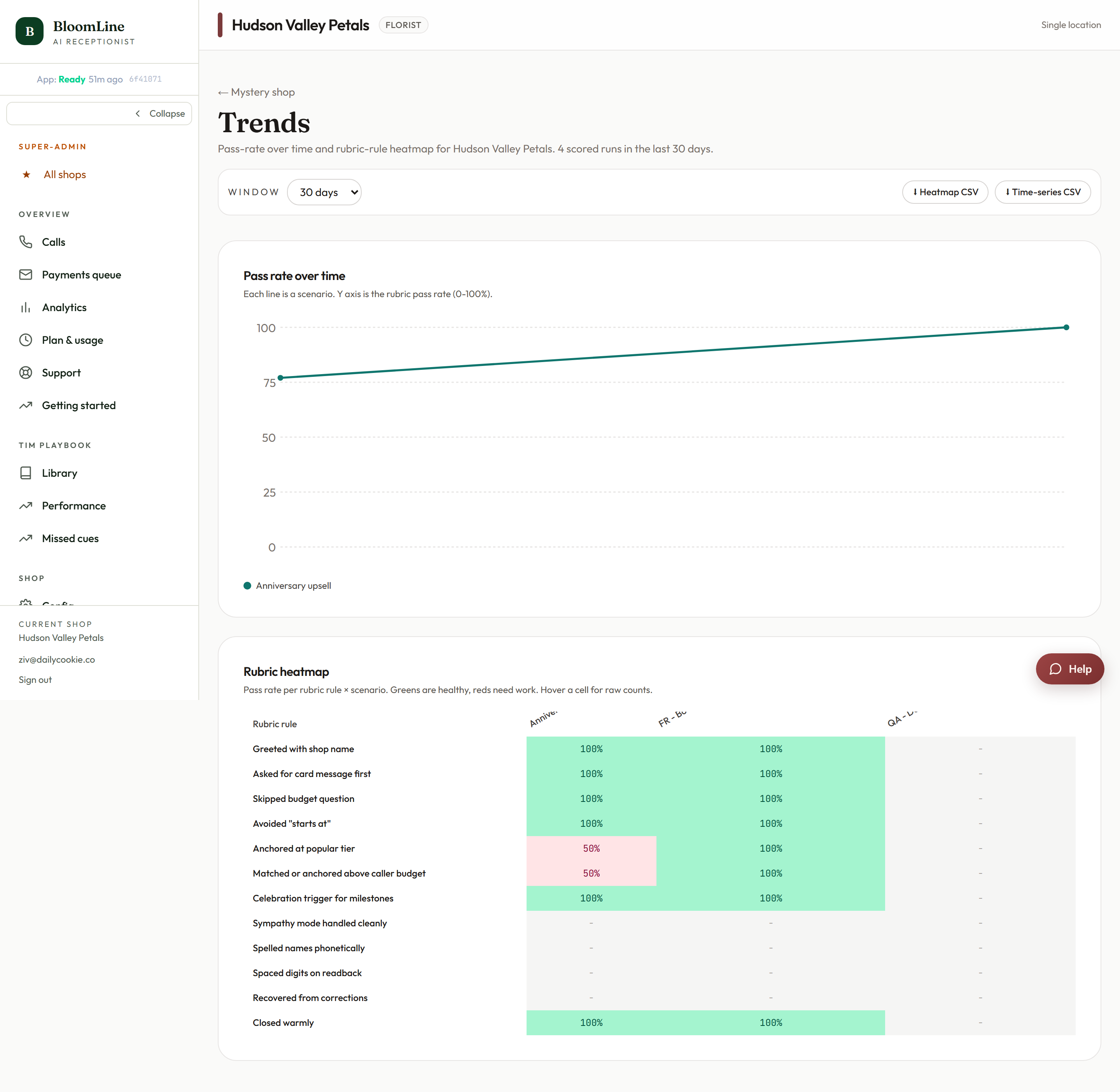The width and height of the screenshot is (1120, 1092).
Task: Open Plan & usage page
Action: pos(72,340)
